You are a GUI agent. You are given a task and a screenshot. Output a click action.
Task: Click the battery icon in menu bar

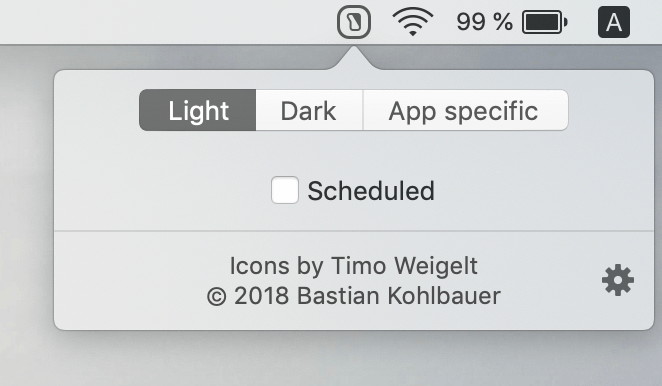pyautogui.click(x=545, y=22)
